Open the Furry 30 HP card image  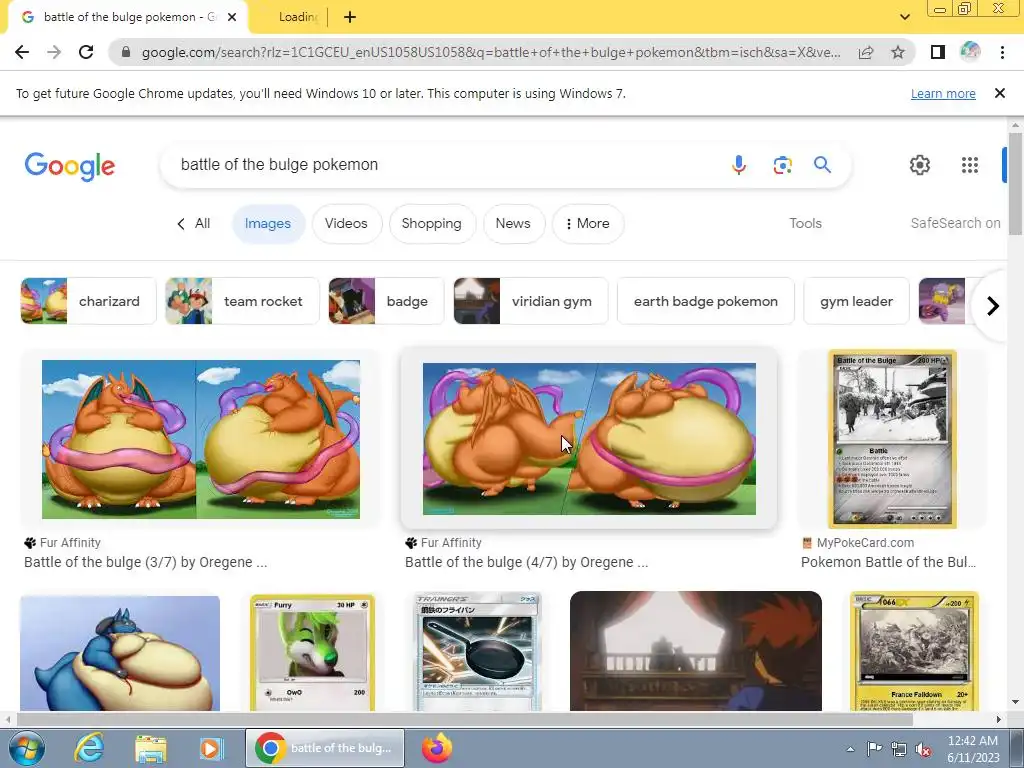(312, 652)
